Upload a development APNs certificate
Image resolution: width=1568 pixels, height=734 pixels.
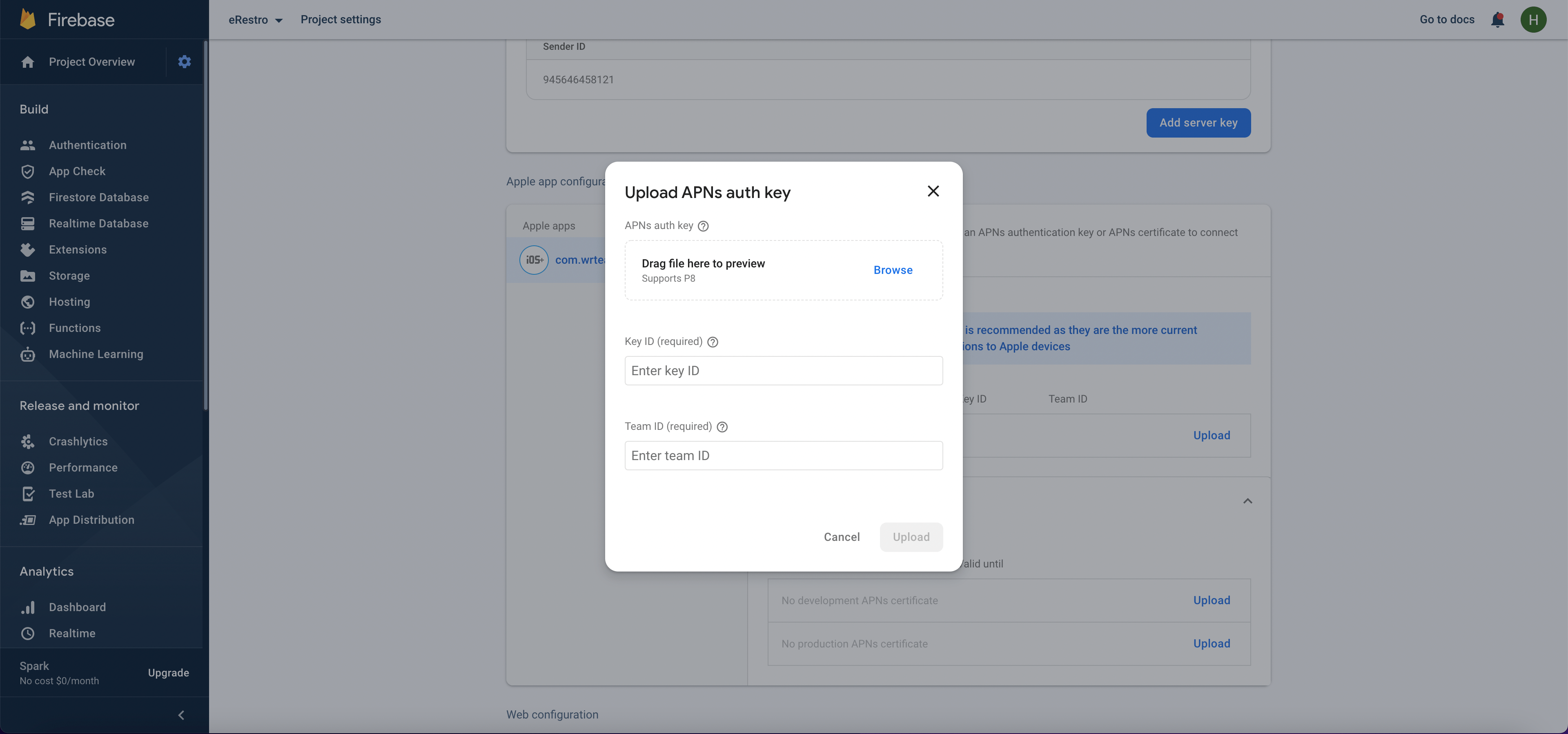click(1211, 600)
